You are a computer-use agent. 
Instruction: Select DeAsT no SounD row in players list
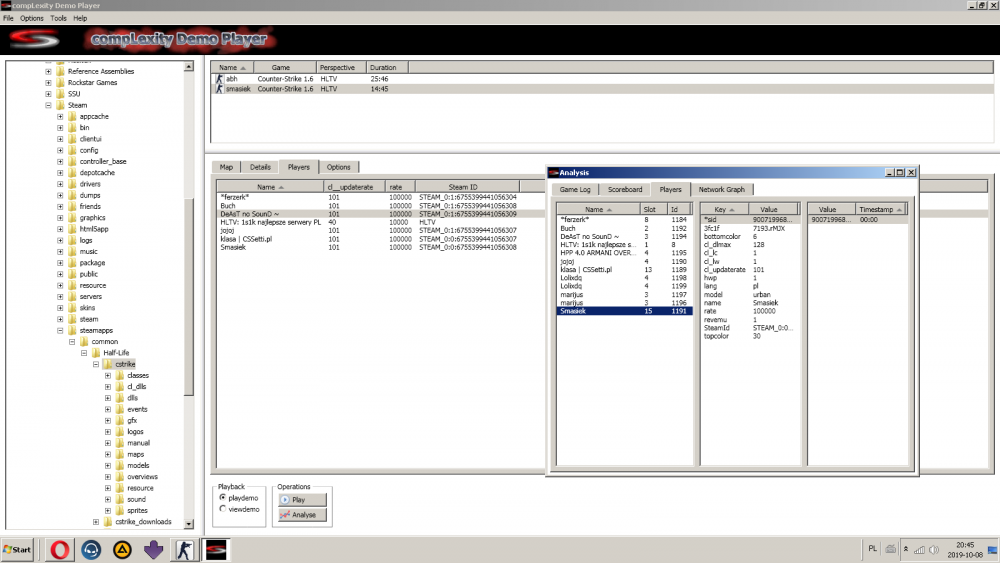[x=381, y=214]
